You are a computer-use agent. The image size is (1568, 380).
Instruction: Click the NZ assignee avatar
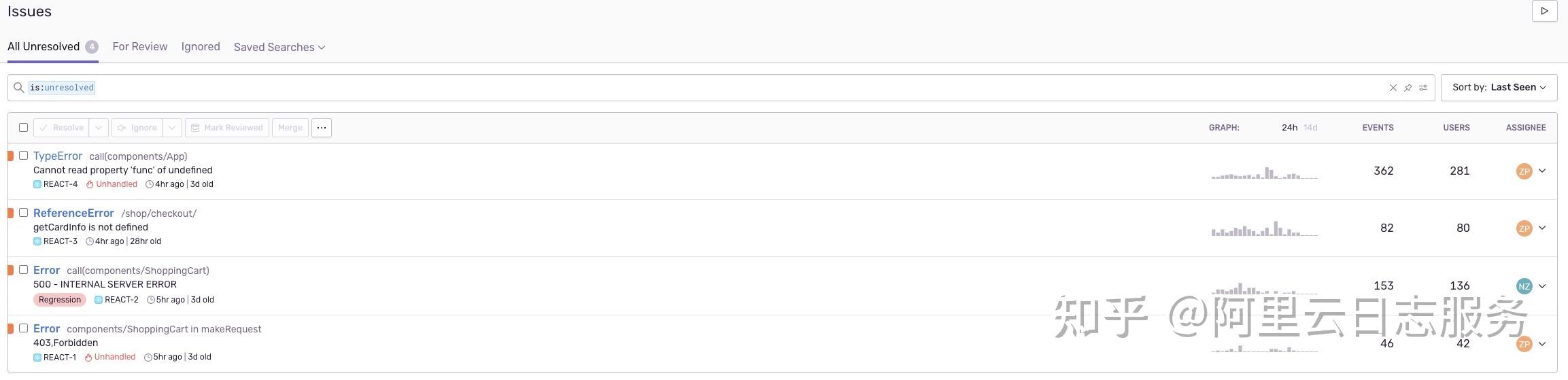click(1524, 286)
